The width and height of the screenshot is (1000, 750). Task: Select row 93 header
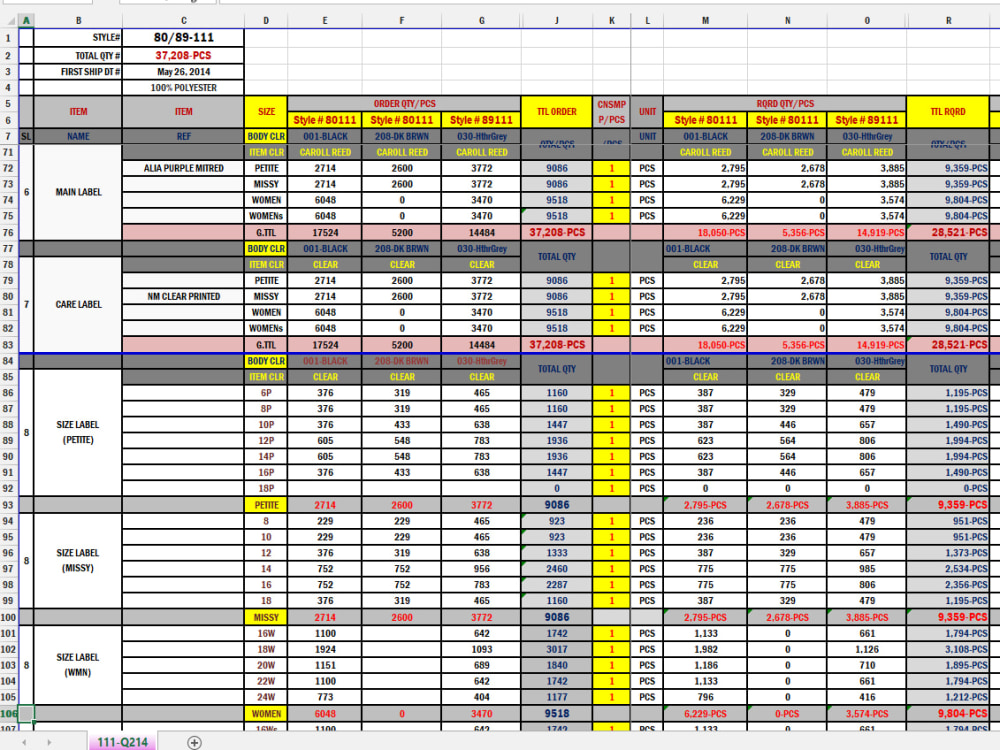coord(9,505)
